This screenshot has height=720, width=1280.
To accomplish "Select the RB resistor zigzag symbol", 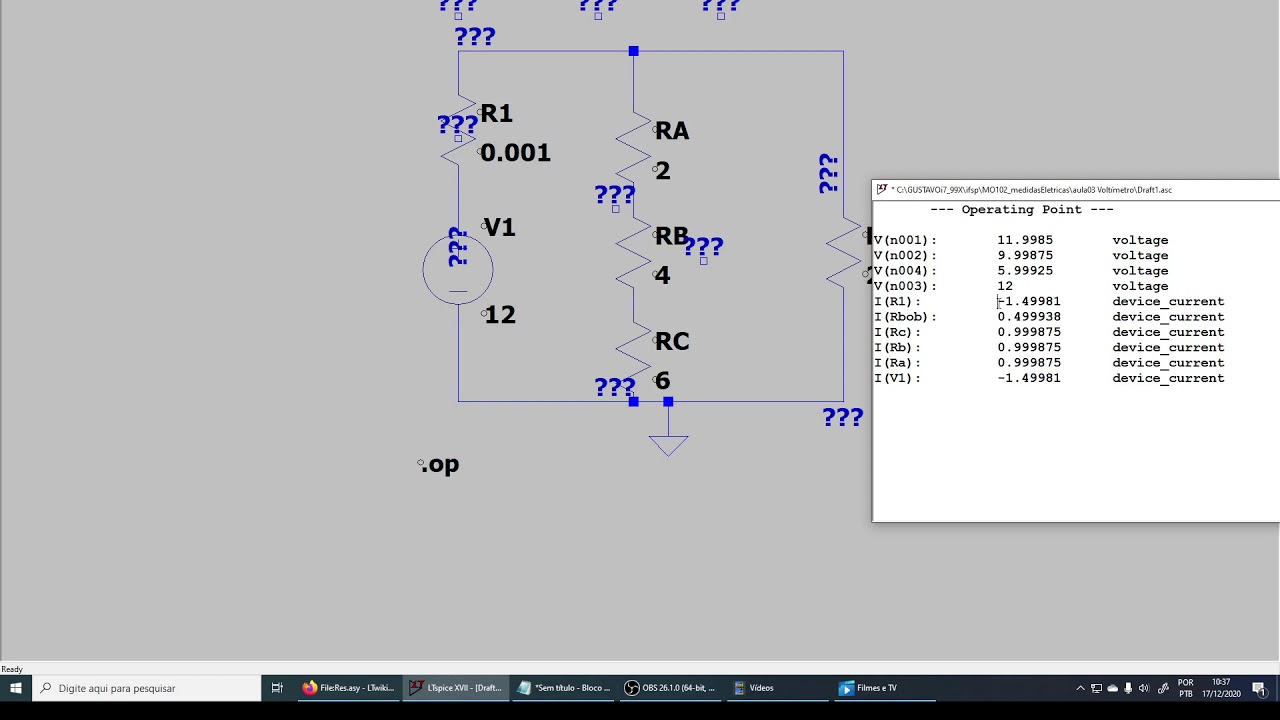I will 633,251.
